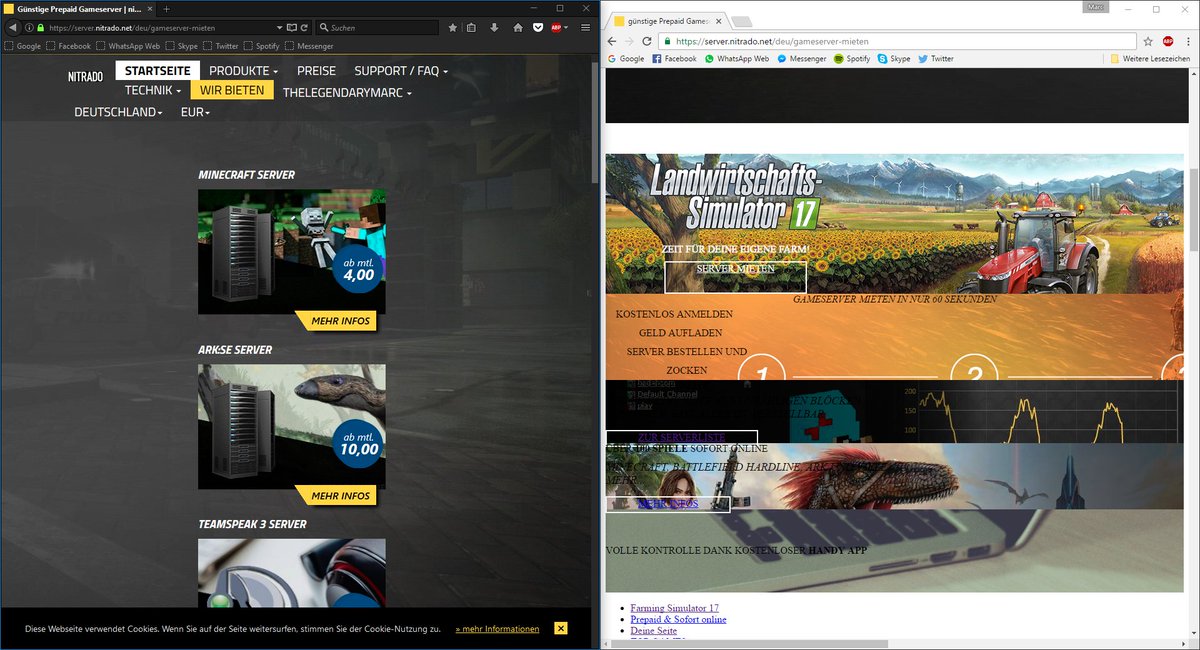Open Messenger bookmark in Chrome bar
This screenshot has height=650, width=1200.
pyautogui.click(x=802, y=59)
